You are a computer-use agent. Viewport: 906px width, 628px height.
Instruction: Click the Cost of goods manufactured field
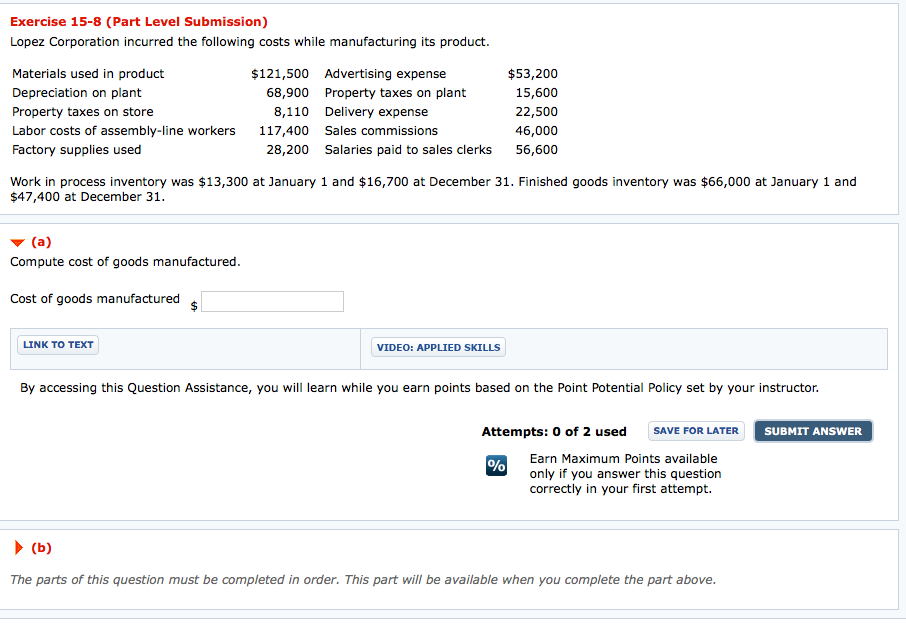[272, 301]
